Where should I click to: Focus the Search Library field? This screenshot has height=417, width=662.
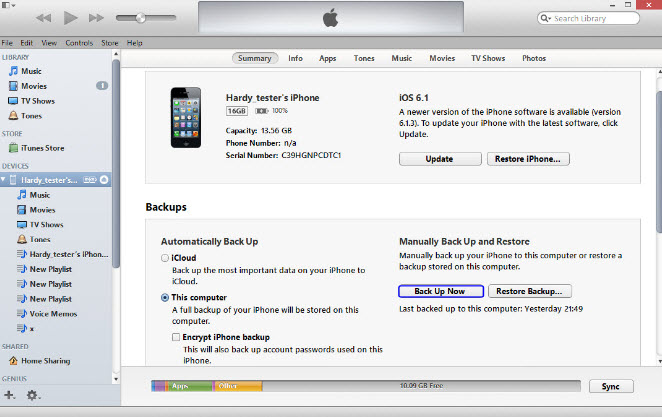click(589, 18)
